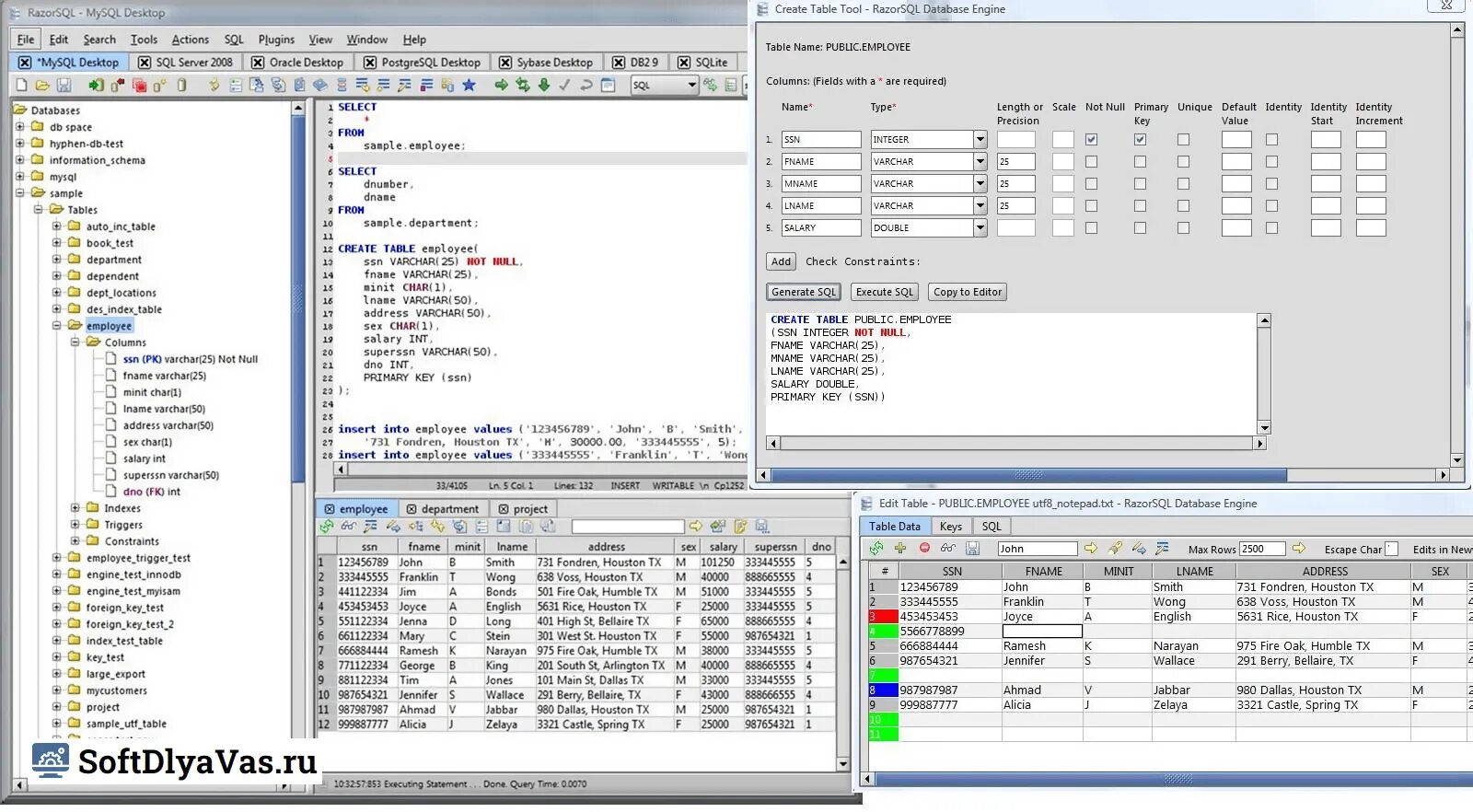Screen dimensions: 1473x812
Task: Click the Copy to Editor button
Action: tap(968, 293)
